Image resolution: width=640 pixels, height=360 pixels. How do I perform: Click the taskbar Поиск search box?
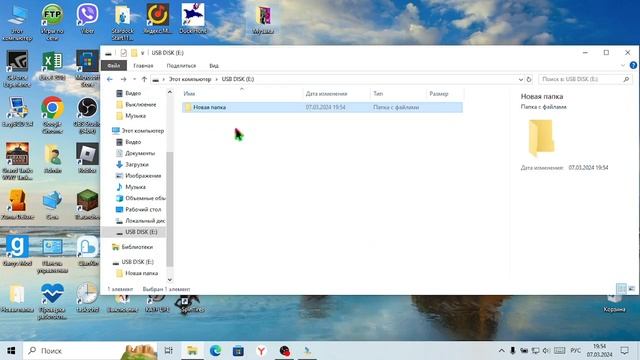[90, 351]
